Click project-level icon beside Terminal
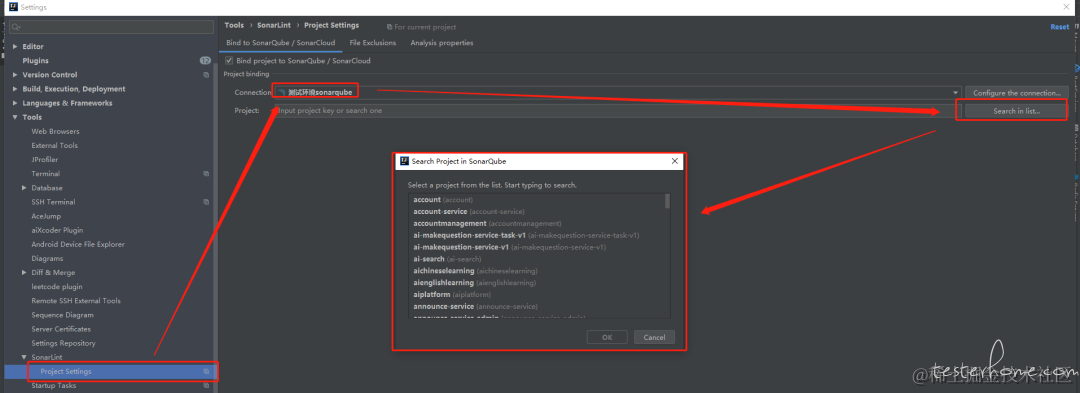 pyautogui.click(x=206, y=174)
